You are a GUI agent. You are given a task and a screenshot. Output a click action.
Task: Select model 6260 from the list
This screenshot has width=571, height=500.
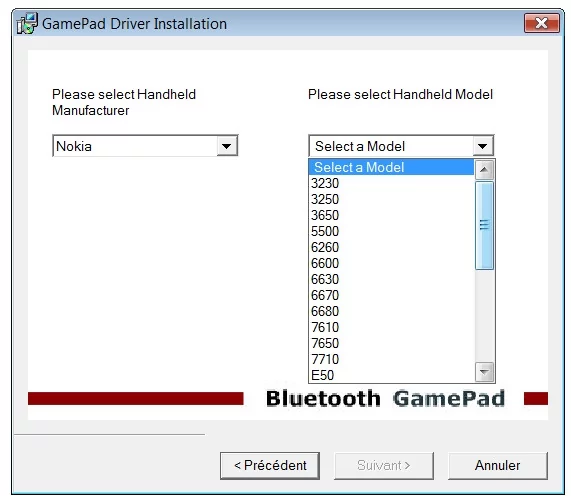click(x=391, y=247)
